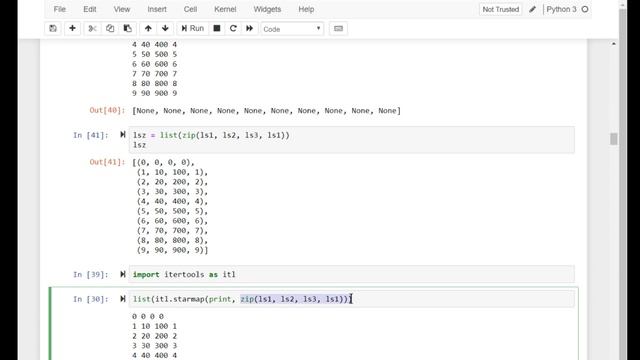Run cell In [30] with its run icon
640x360 pixels.
(x=122, y=299)
